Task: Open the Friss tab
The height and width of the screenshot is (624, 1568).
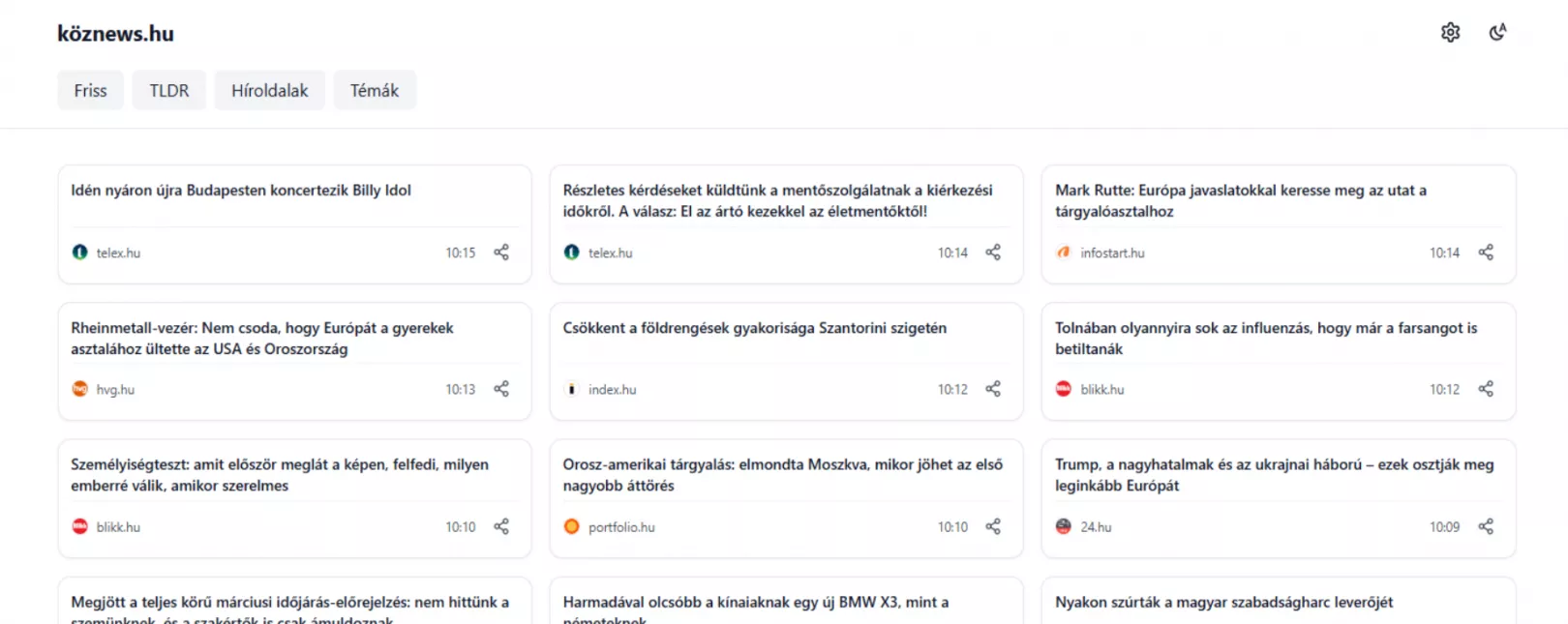Action: pos(90,90)
